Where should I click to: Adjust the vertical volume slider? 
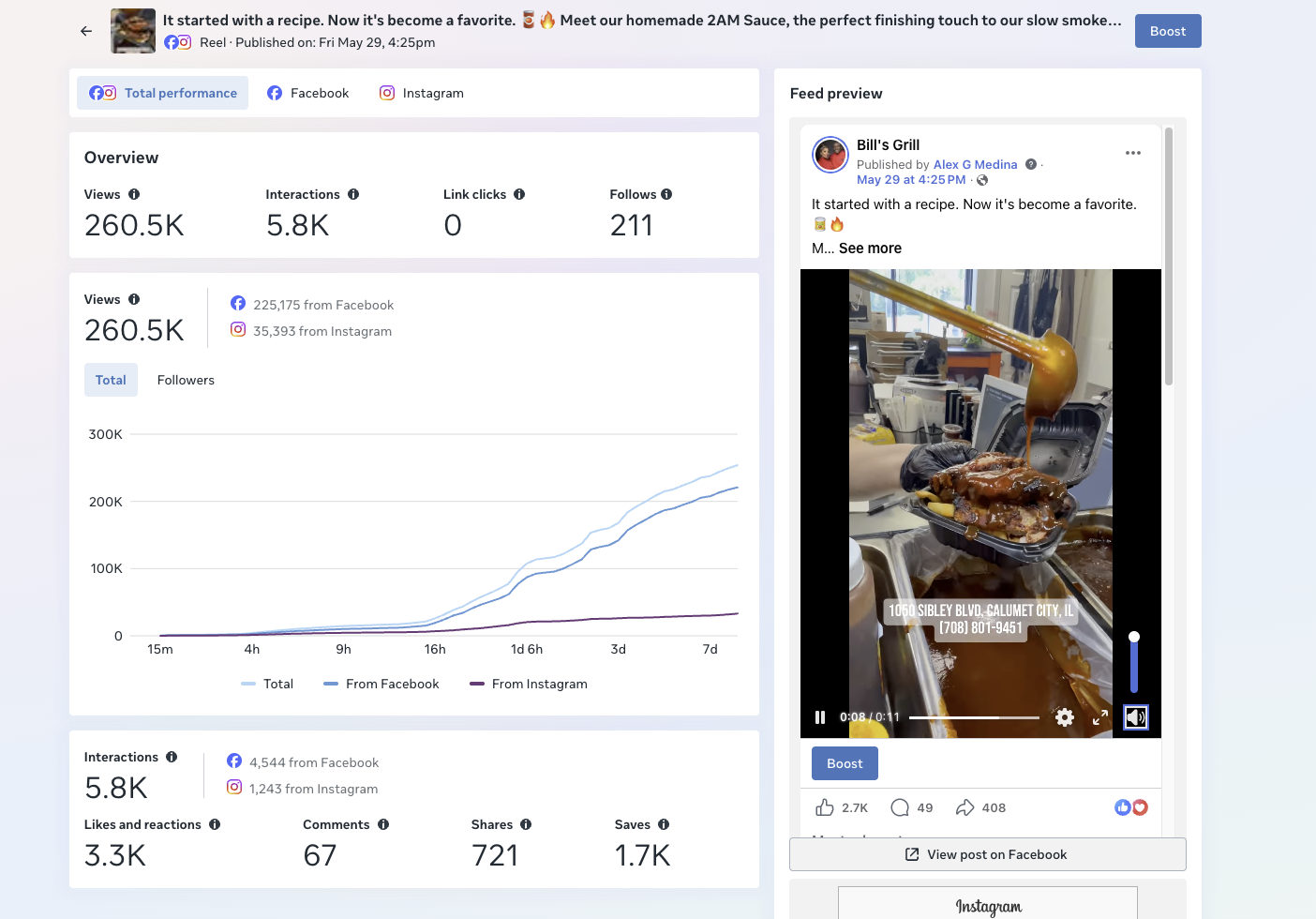pos(1134,664)
